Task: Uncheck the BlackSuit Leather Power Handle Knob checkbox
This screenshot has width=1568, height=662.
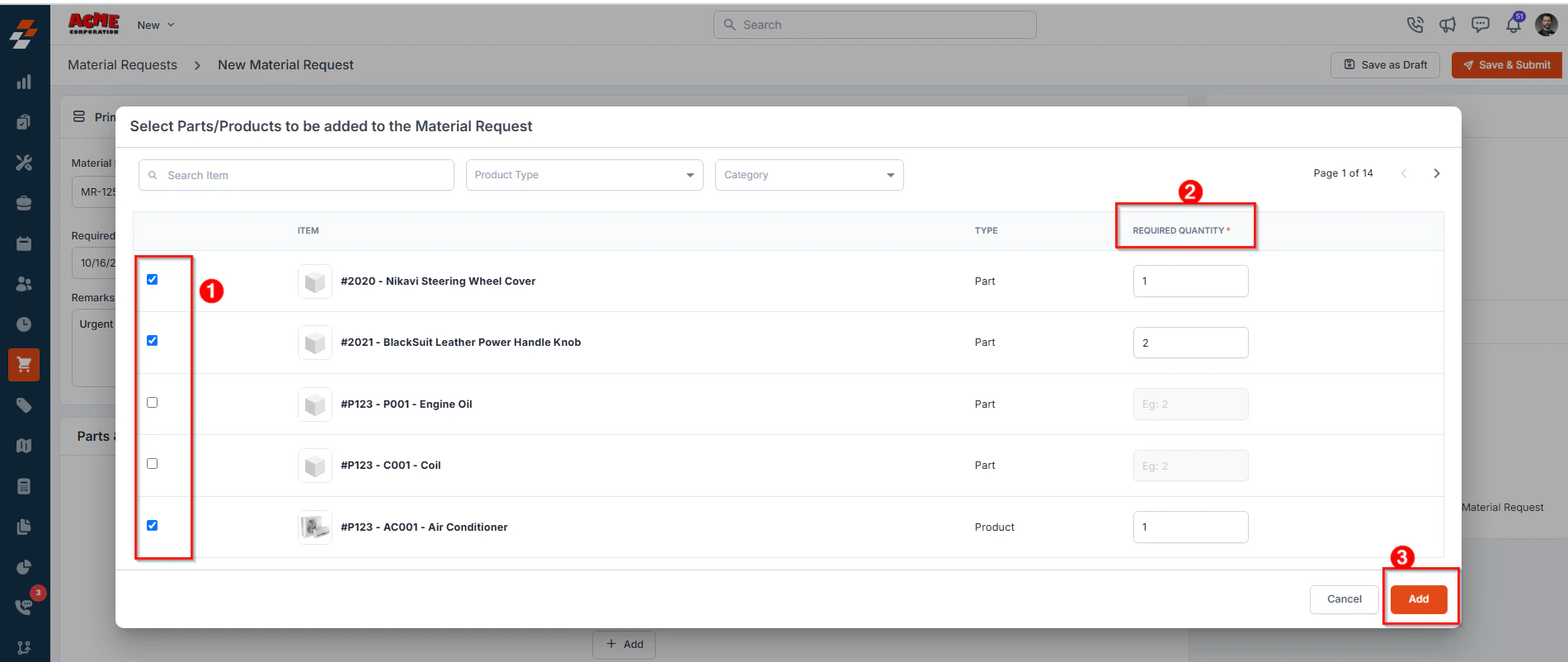Action: tap(152, 340)
